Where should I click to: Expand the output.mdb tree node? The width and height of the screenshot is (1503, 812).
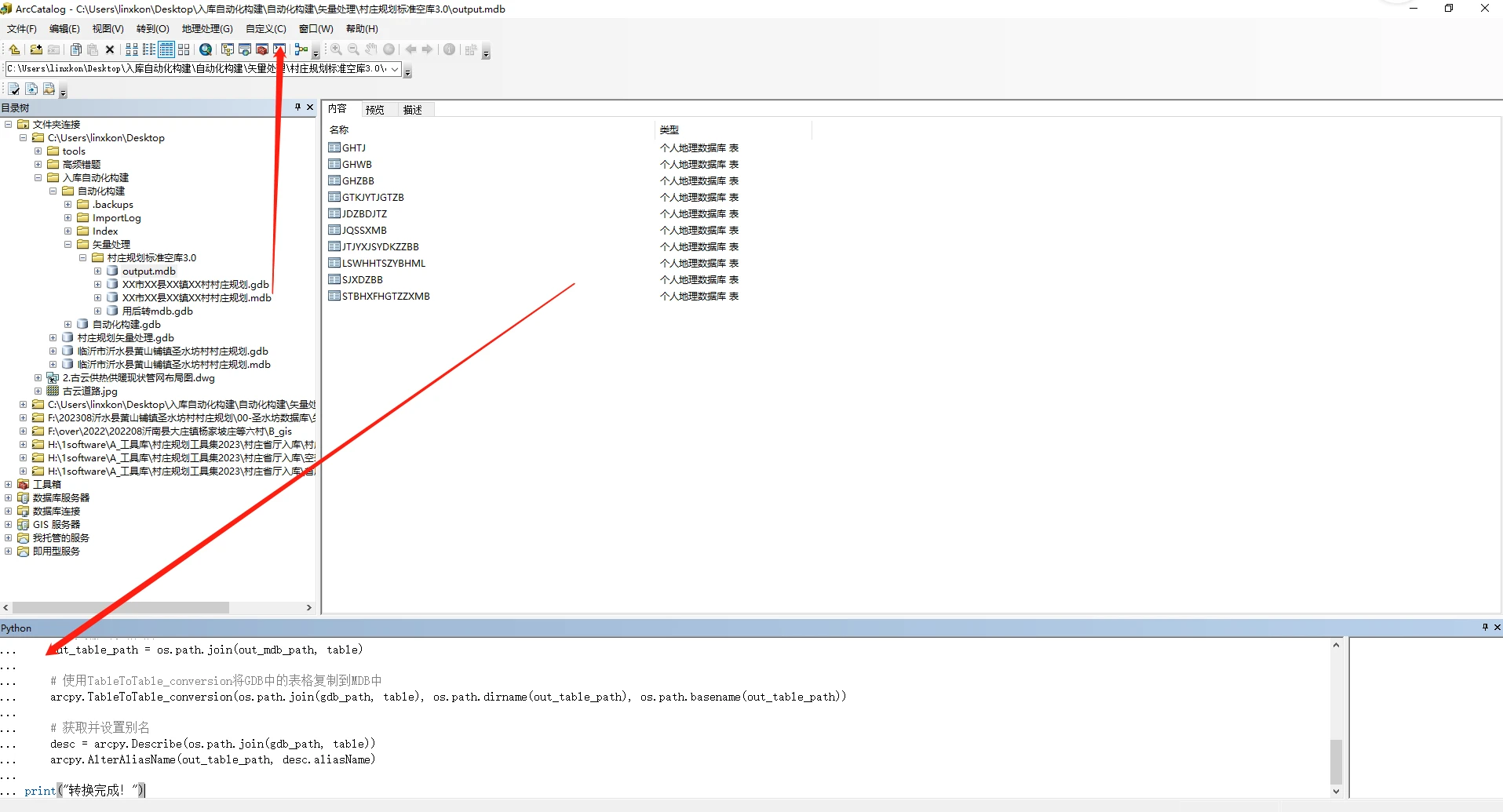point(97,271)
